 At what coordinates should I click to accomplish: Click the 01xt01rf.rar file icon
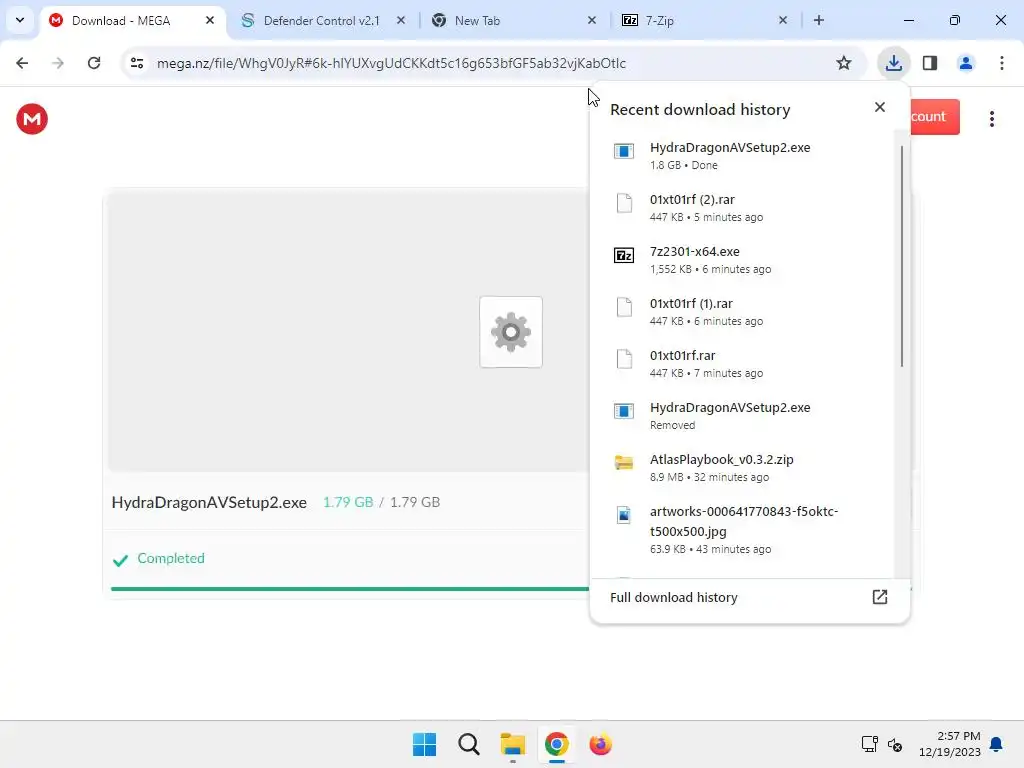(x=624, y=359)
